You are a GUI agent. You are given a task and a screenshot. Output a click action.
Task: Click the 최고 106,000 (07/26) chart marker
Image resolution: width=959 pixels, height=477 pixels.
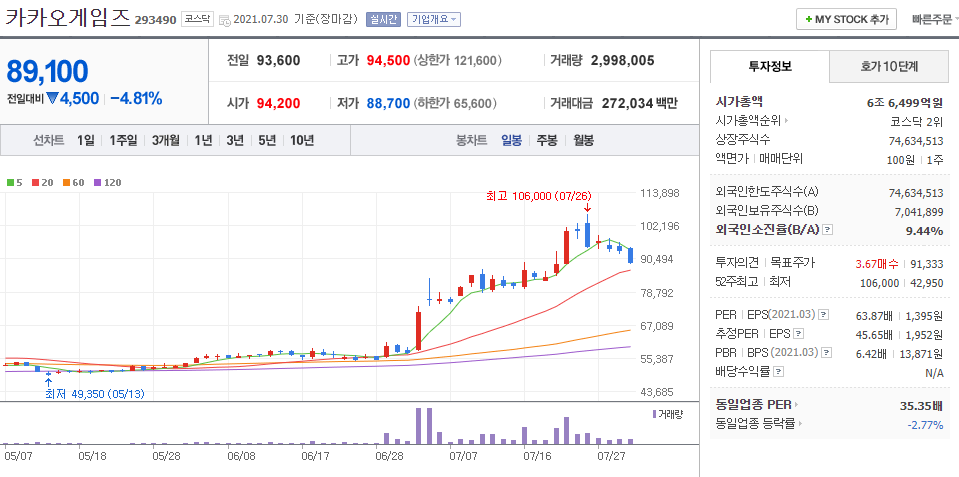[x=538, y=196]
